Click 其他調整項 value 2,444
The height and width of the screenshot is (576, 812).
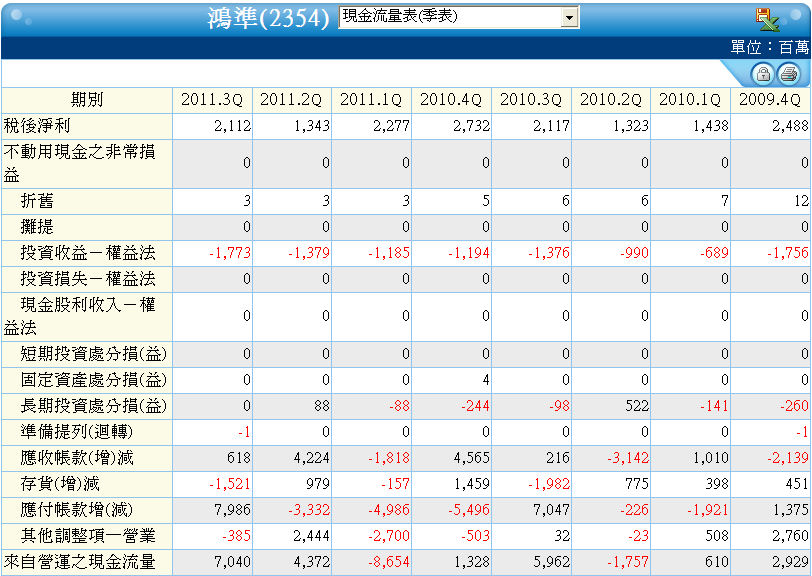311,536
